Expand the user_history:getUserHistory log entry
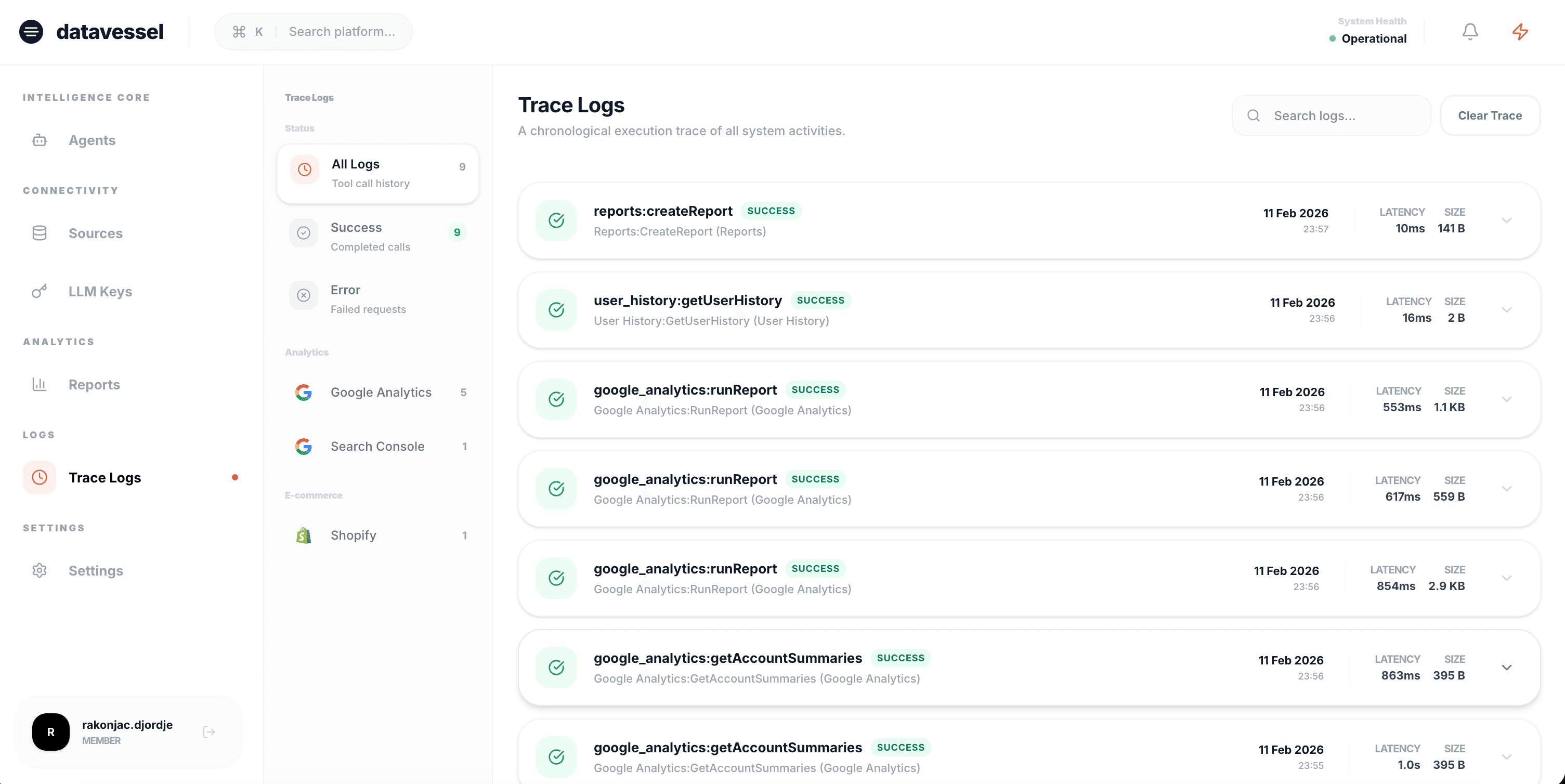This screenshot has width=1565, height=784. (1507, 310)
